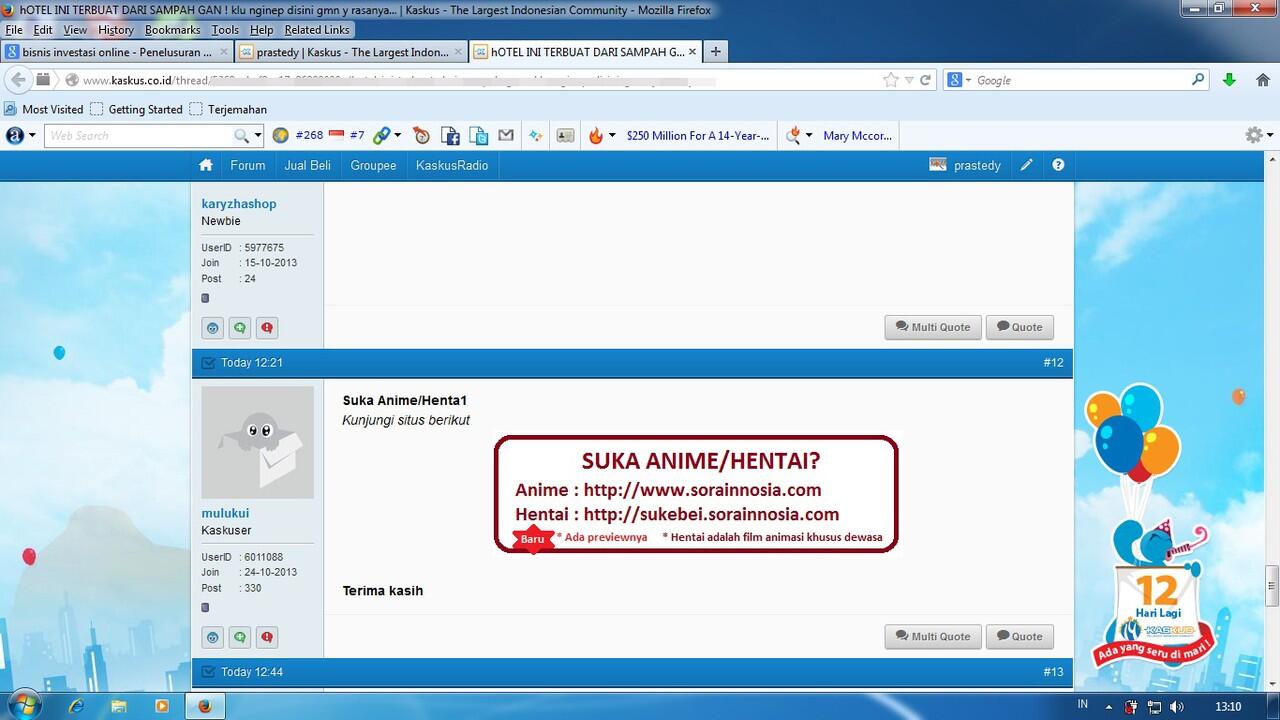This screenshot has width=1280, height=720.
Task: Click Multi Quote on mulukui's post
Action: [933, 636]
